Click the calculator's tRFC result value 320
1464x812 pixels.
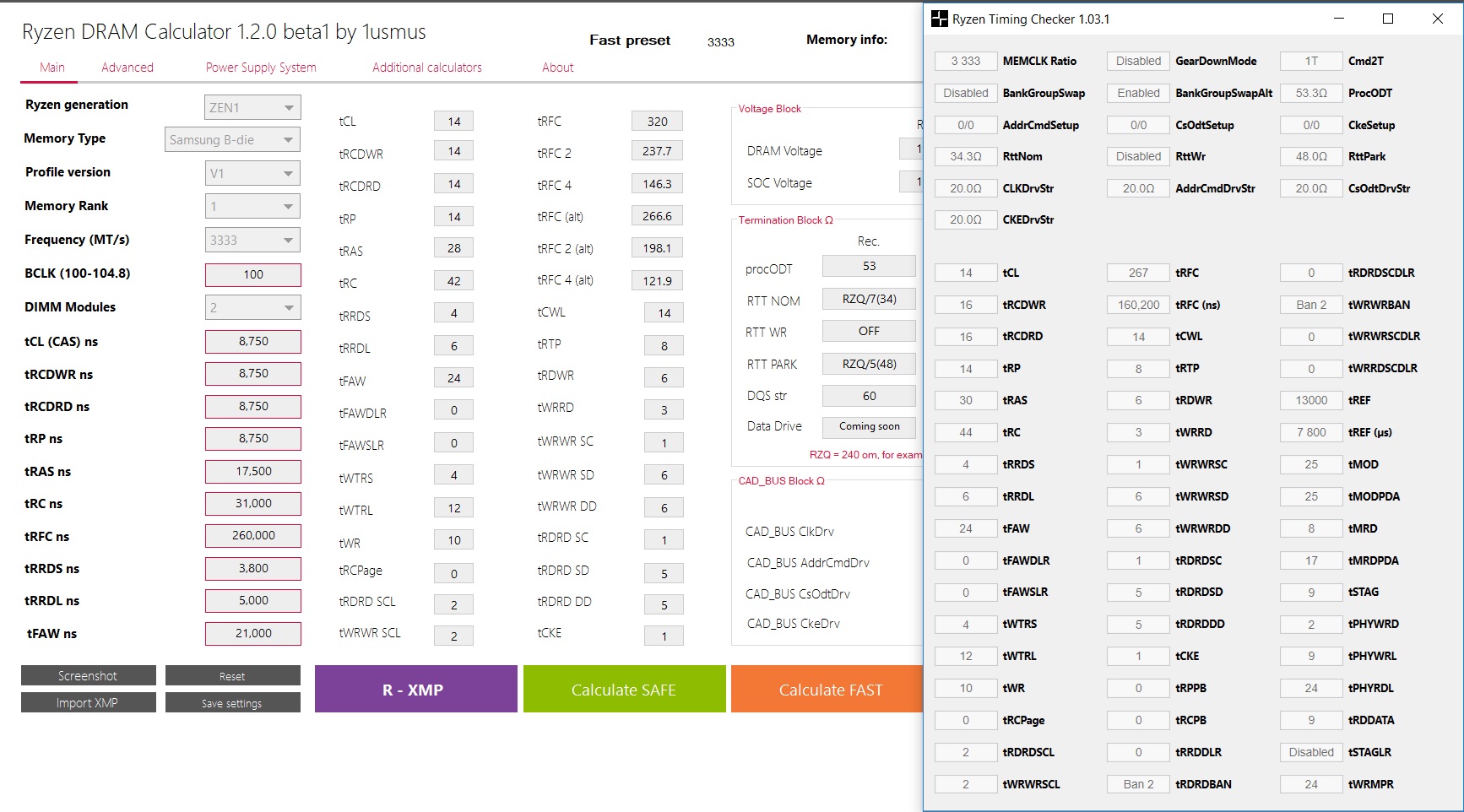point(657,121)
